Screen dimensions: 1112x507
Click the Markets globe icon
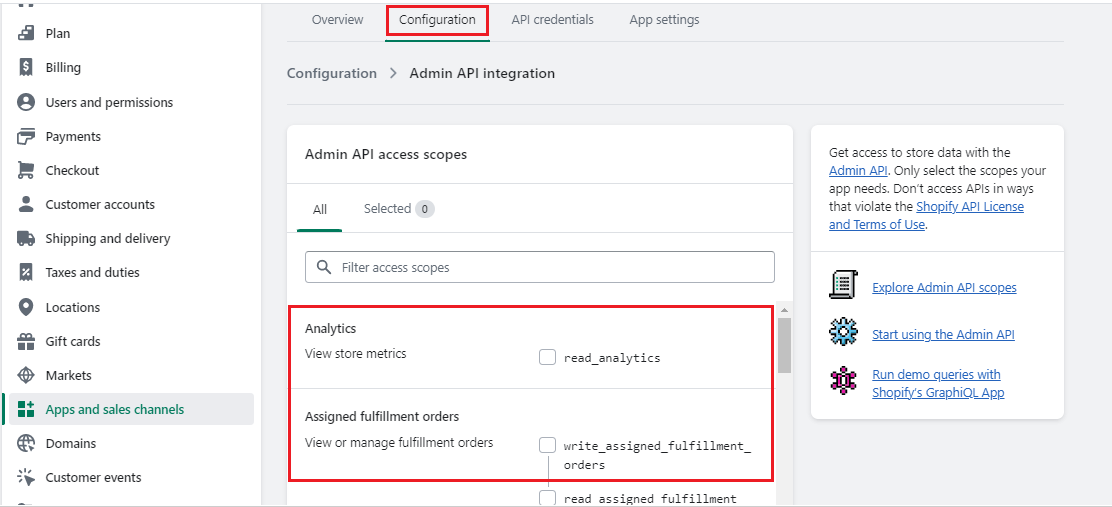tap(26, 376)
